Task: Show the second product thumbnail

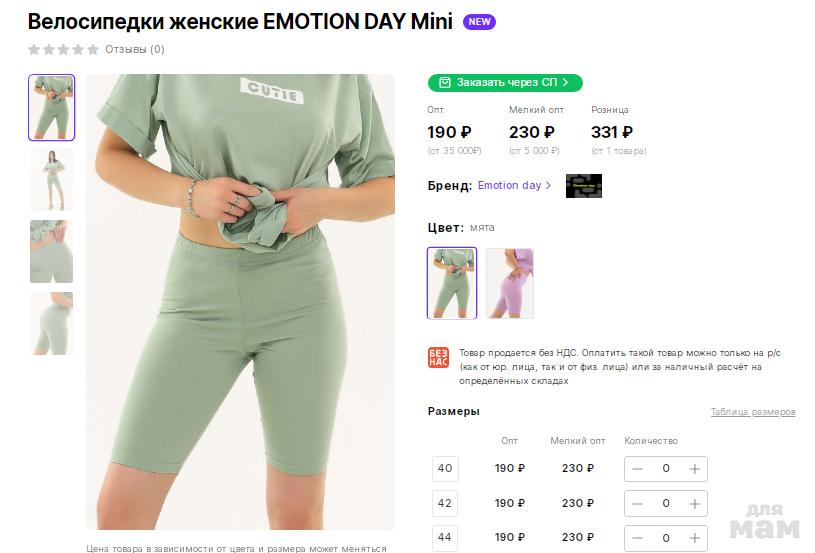Action: [x=51, y=180]
